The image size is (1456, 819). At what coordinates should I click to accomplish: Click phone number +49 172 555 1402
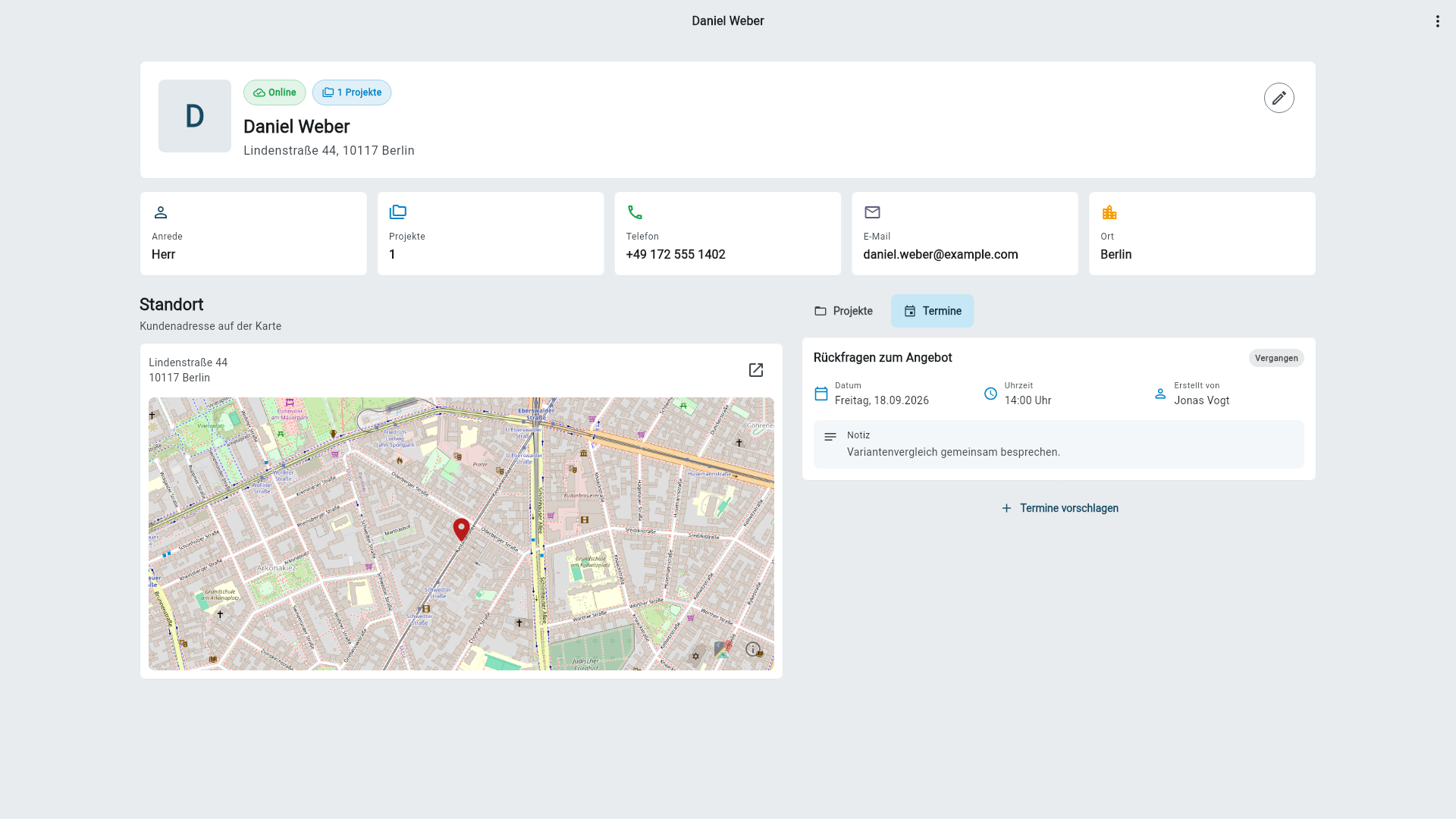[676, 255]
